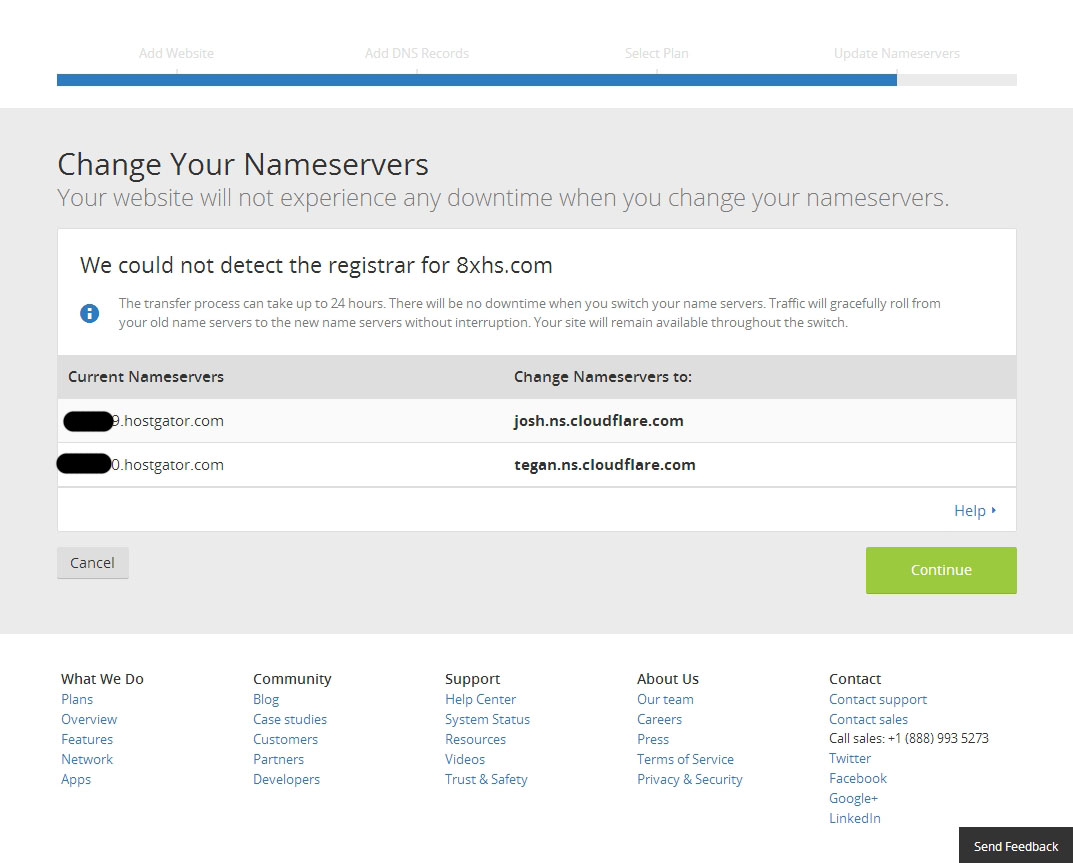Click the green Continue button
Image resolution: width=1073 pixels, height=863 pixels.
point(941,570)
